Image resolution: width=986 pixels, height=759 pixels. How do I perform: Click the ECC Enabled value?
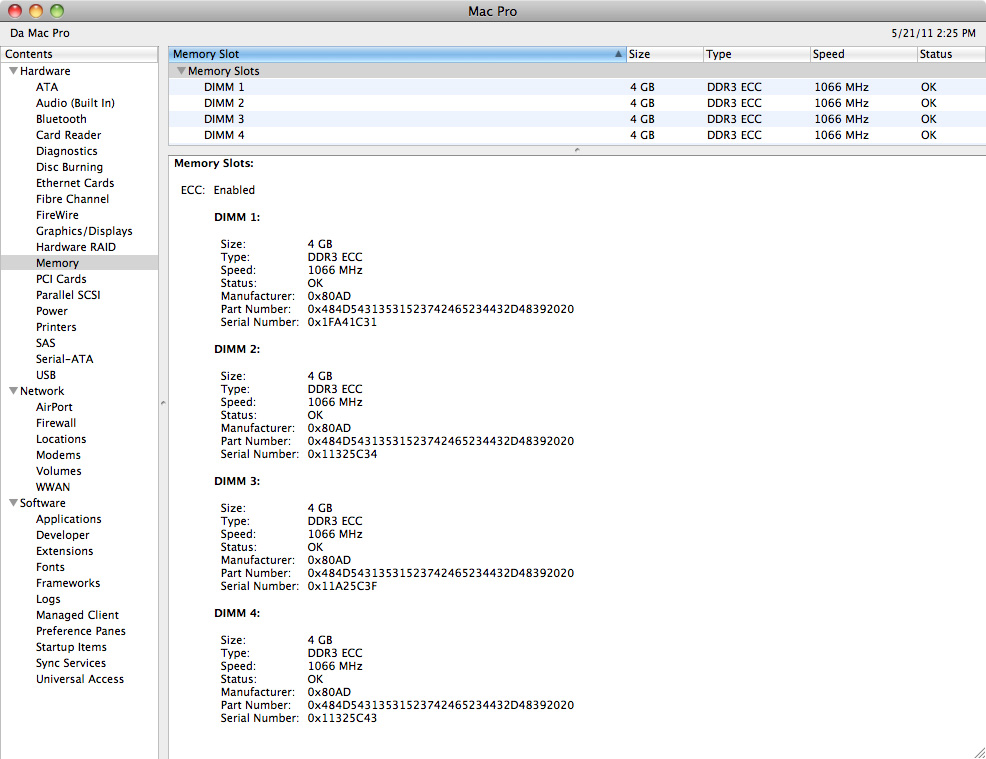[234, 190]
